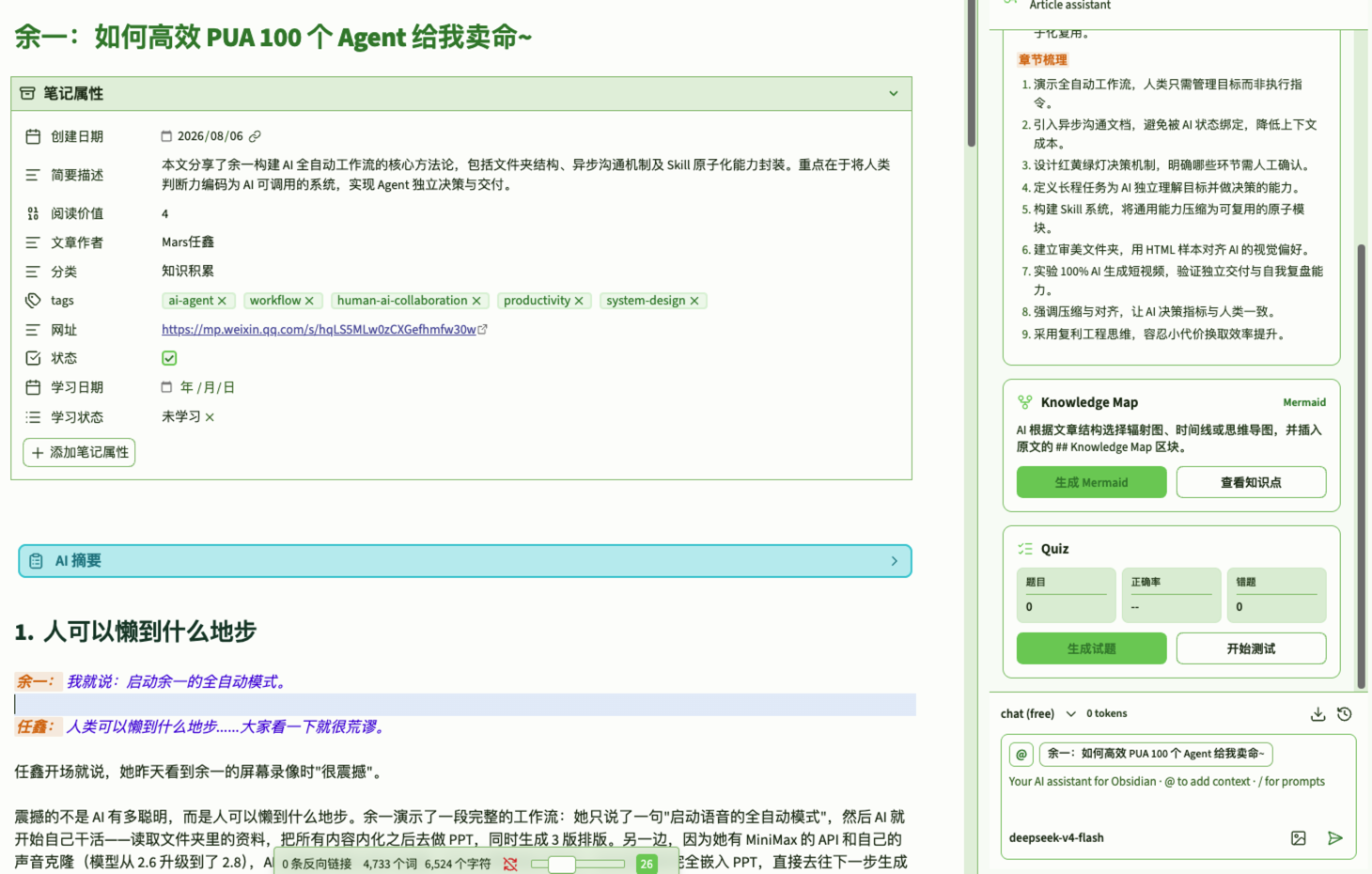Click the calendar icon beside 学习日期

point(33,387)
